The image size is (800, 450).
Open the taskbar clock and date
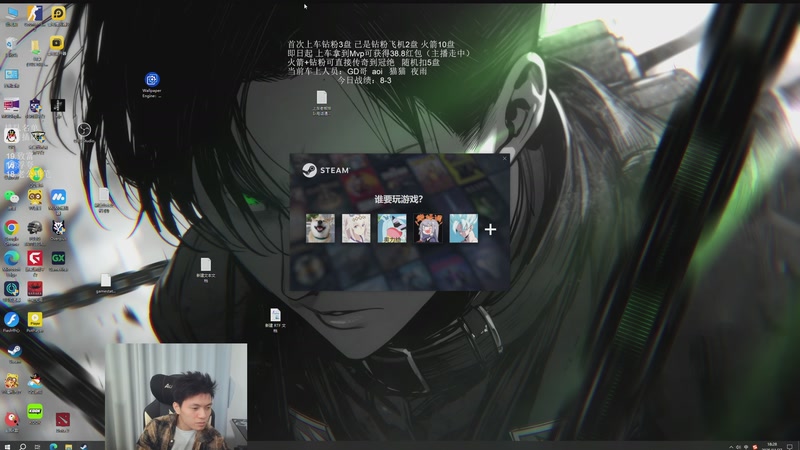click(772, 446)
